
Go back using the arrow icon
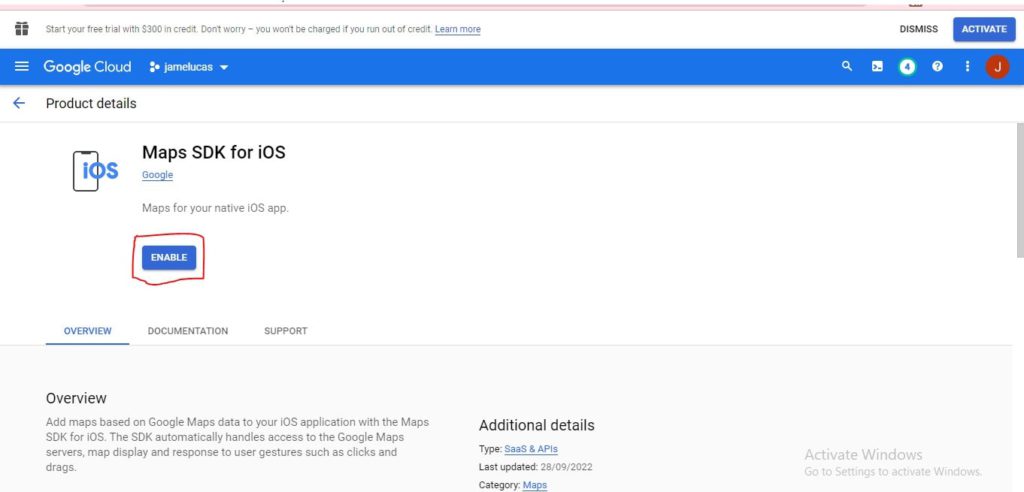pos(19,103)
